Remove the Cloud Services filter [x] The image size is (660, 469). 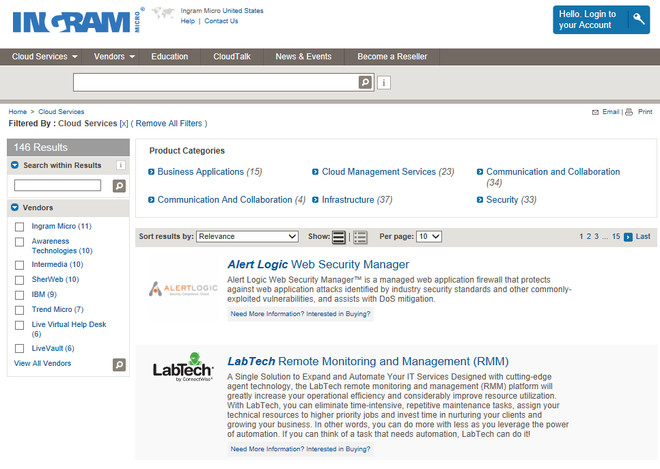pos(124,123)
